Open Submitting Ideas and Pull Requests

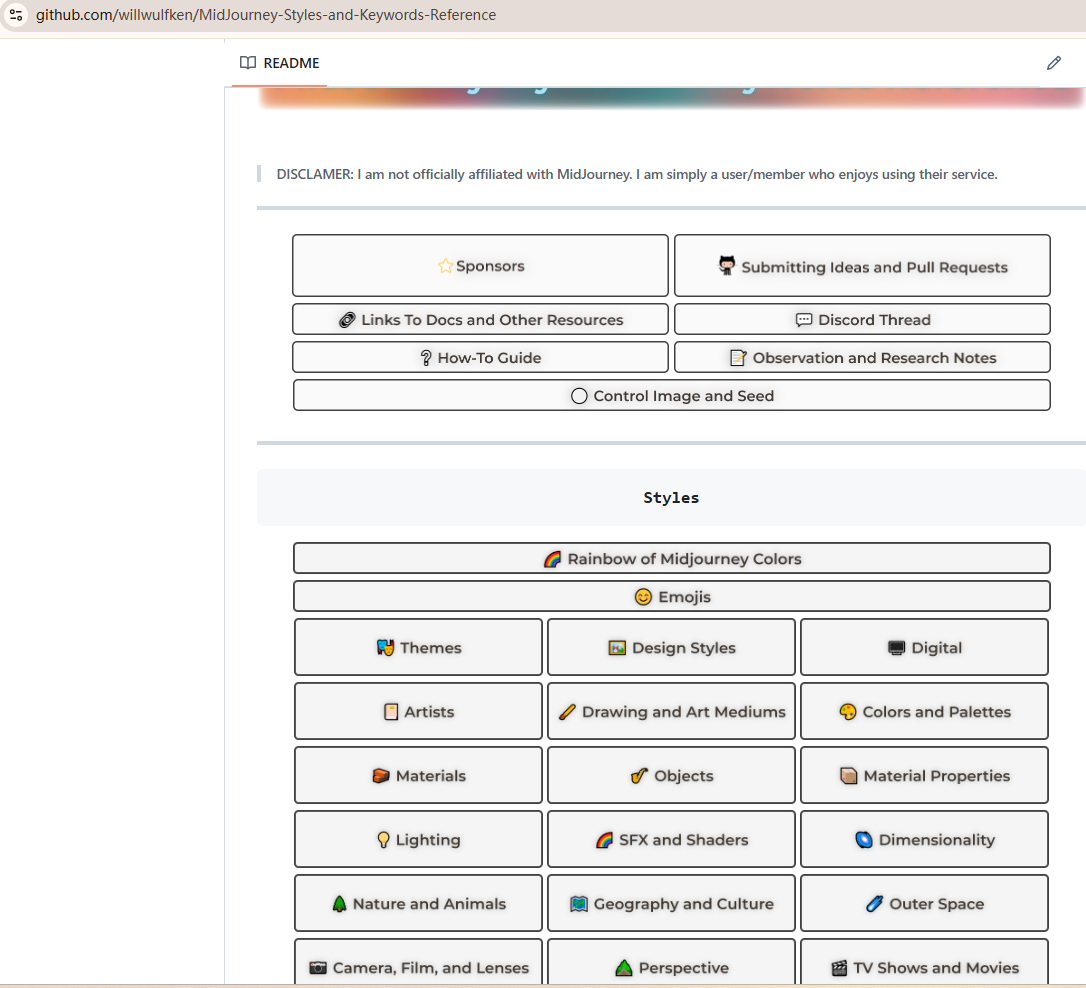(862, 266)
